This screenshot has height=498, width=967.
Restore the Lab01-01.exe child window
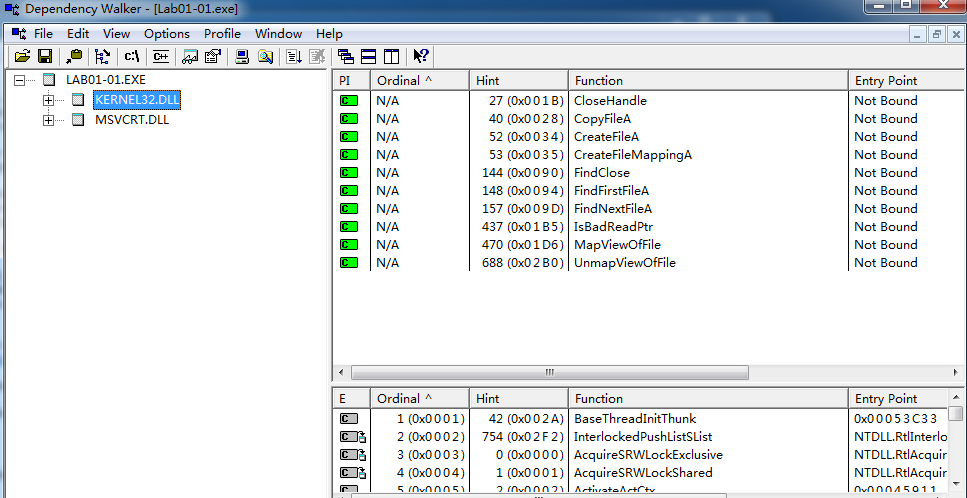(937, 35)
